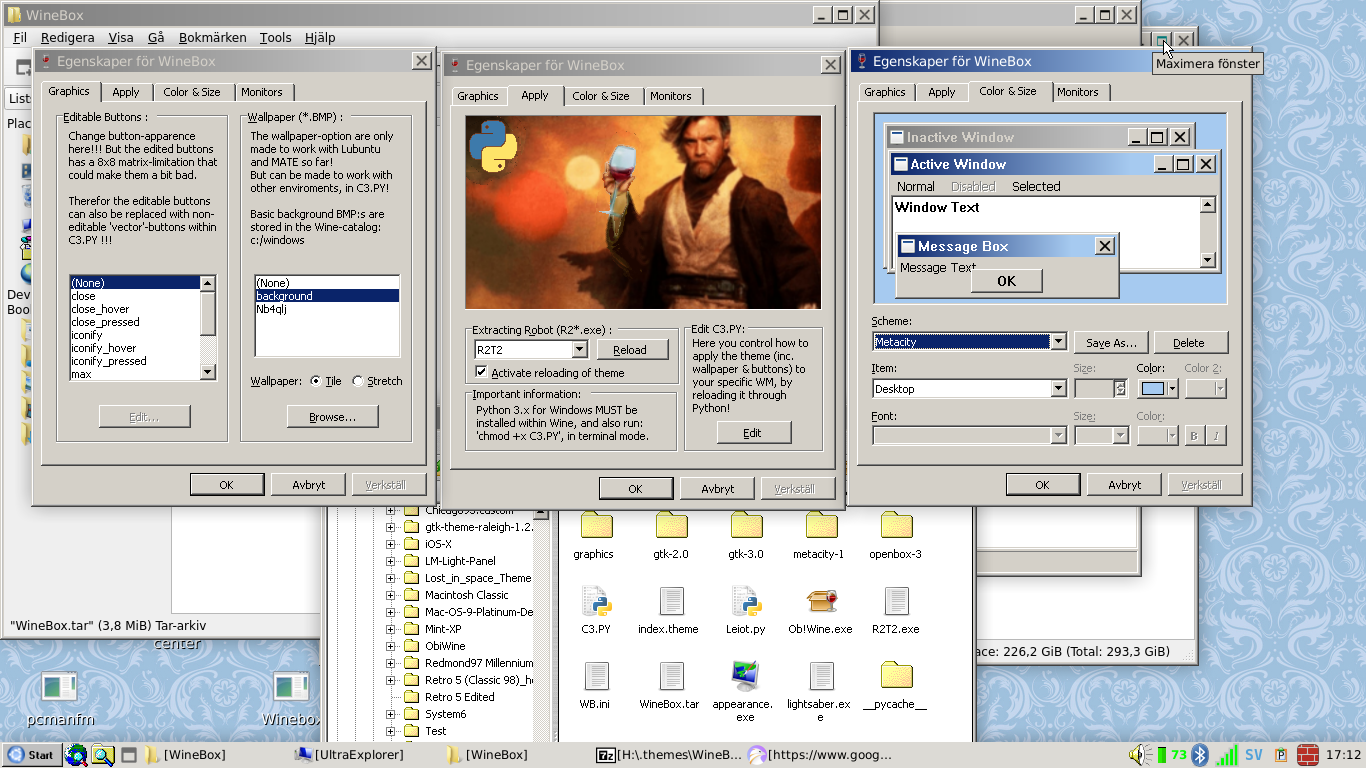1366x768 pixels.
Task: Select the C3.PY Python file icon
Action: [596, 601]
